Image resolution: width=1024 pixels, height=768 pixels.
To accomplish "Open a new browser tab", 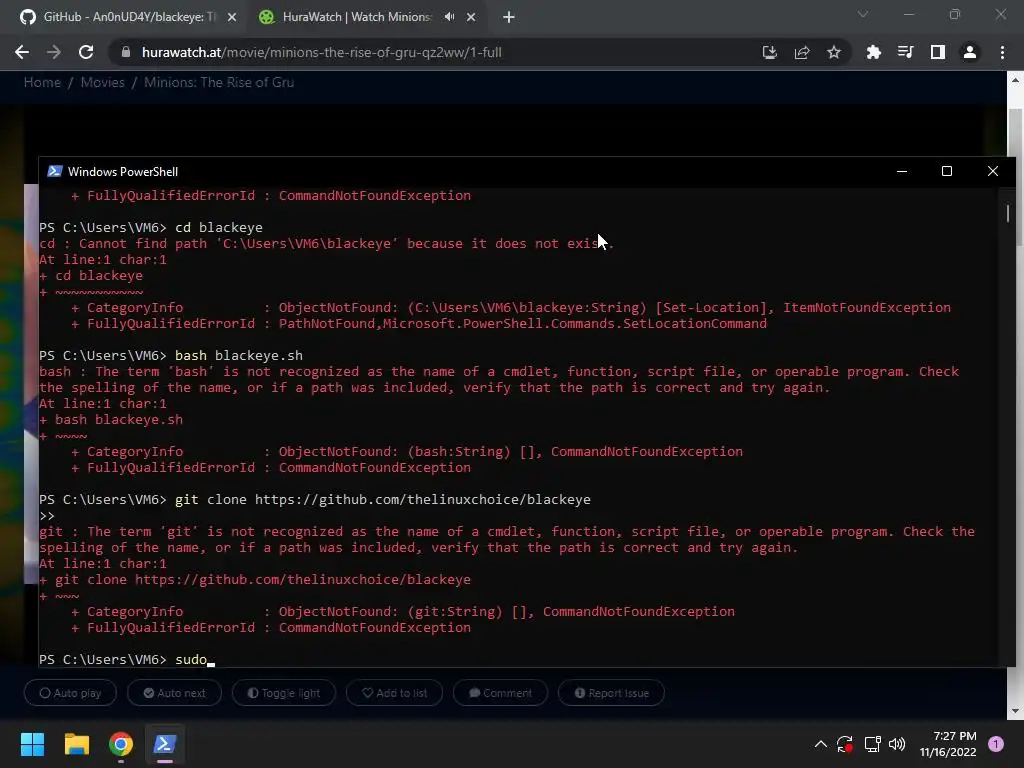I will (x=509, y=18).
